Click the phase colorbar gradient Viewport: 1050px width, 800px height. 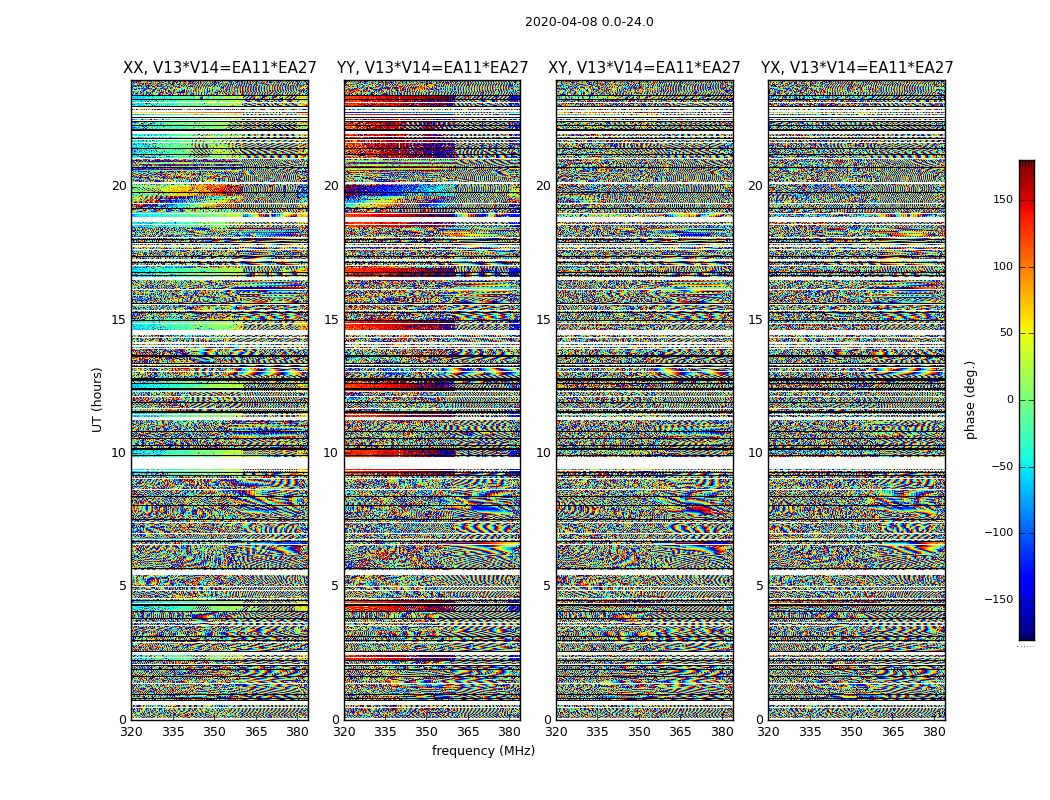pyautogui.click(x=1027, y=400)
